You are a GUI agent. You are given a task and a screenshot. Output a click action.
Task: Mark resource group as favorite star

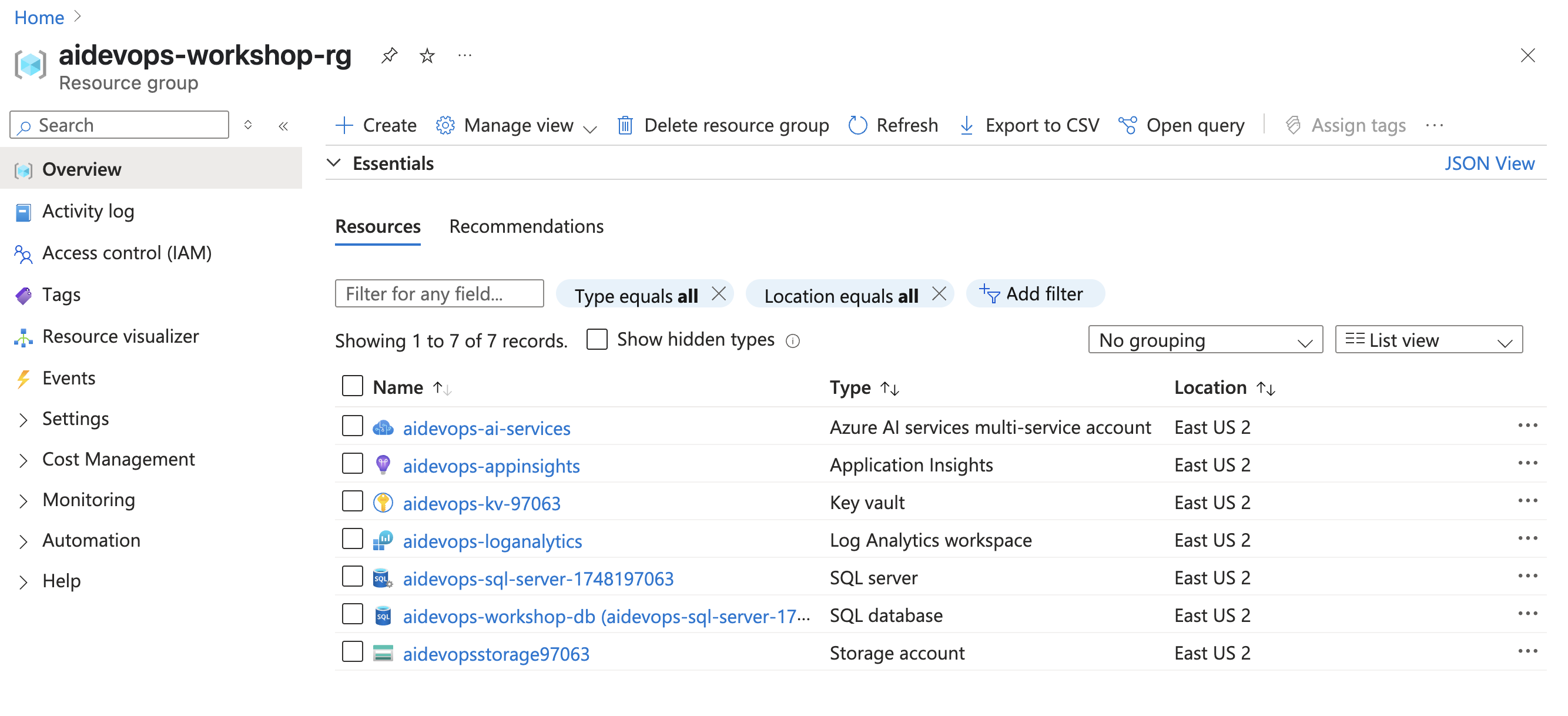pos(427,55)
